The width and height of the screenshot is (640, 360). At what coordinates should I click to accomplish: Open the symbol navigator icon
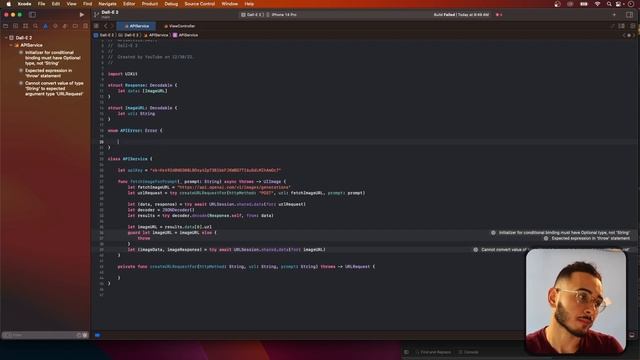[x=25, y=26]
